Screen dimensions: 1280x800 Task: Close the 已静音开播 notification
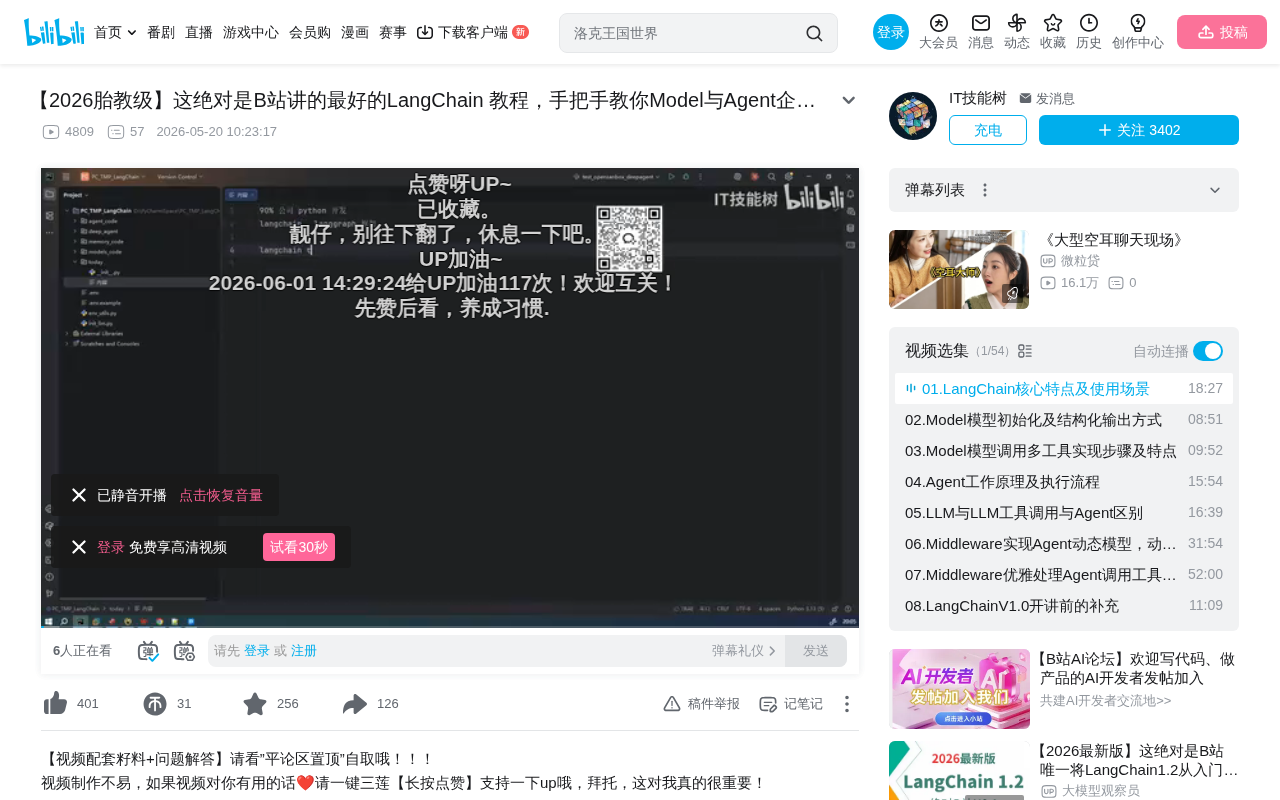point(79,495)
